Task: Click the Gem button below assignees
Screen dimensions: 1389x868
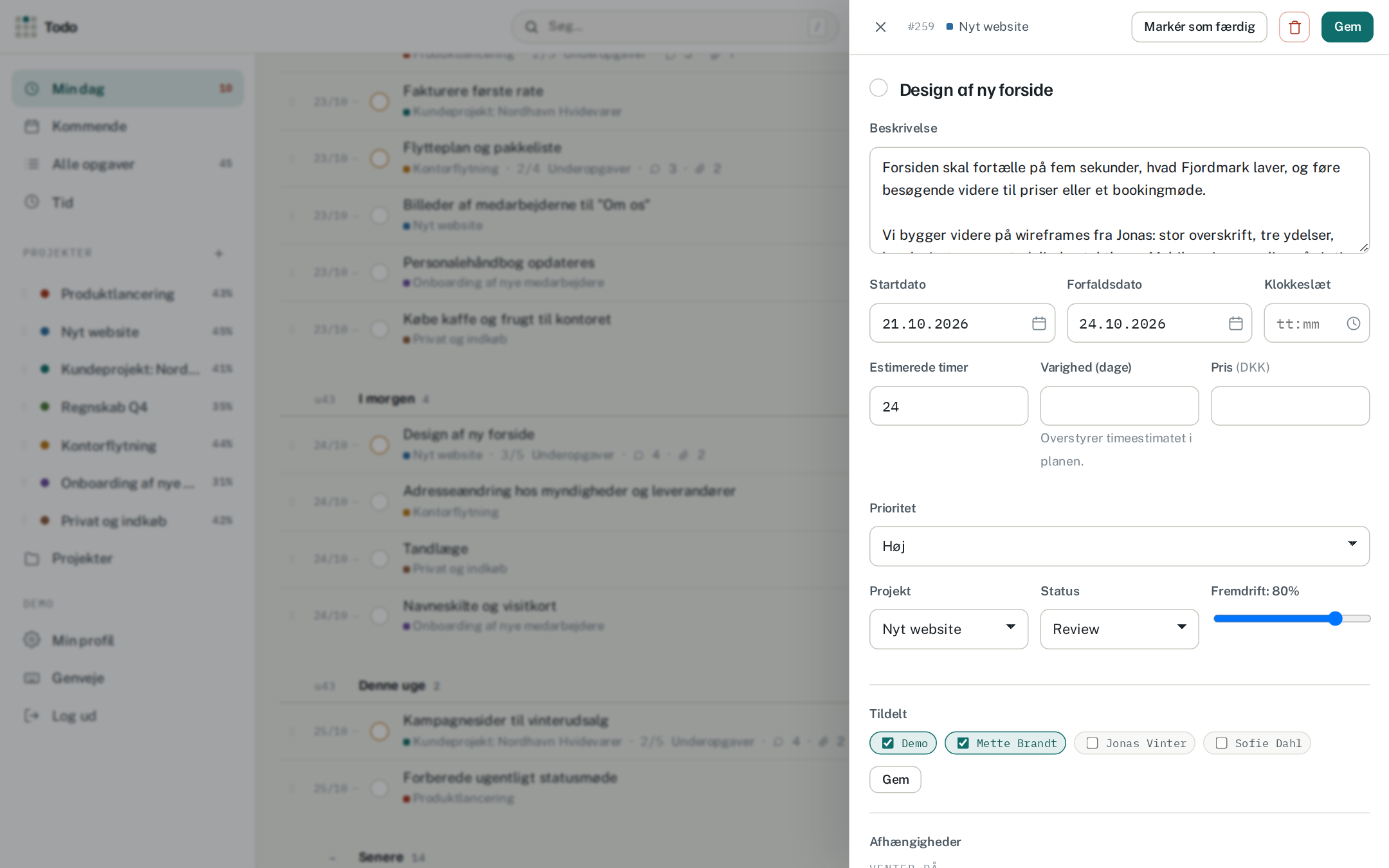Action: click(895, 779)
